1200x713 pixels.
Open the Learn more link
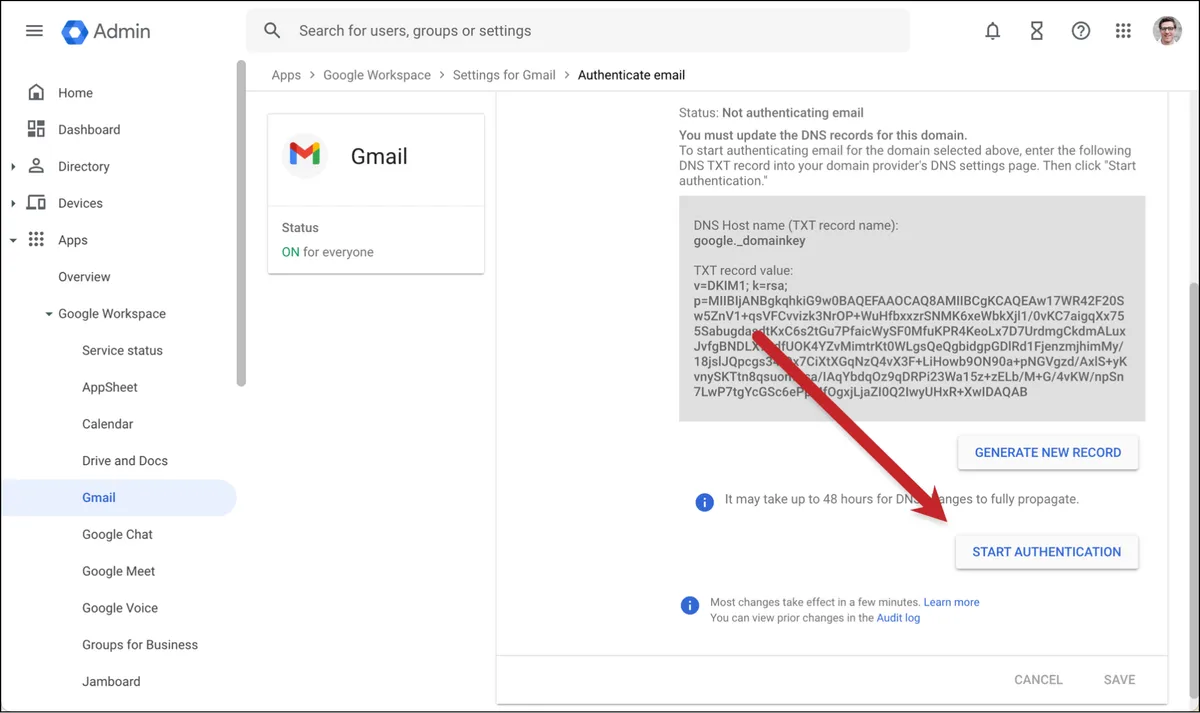951,602
